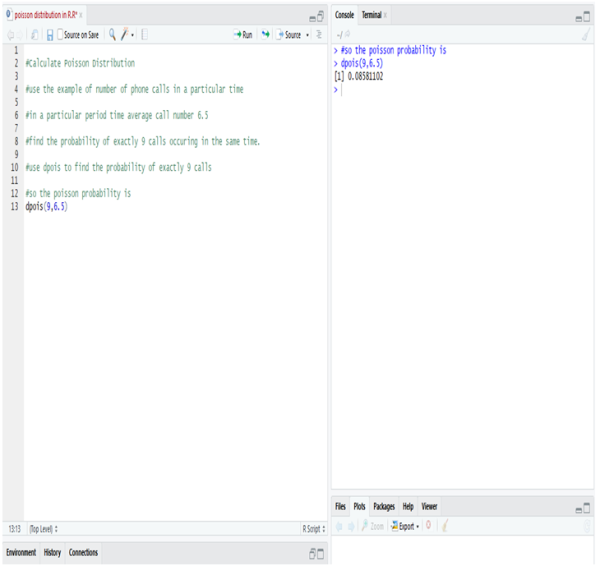
Task: Click the Zoom button in Plots
Action: tap(372, 526)
